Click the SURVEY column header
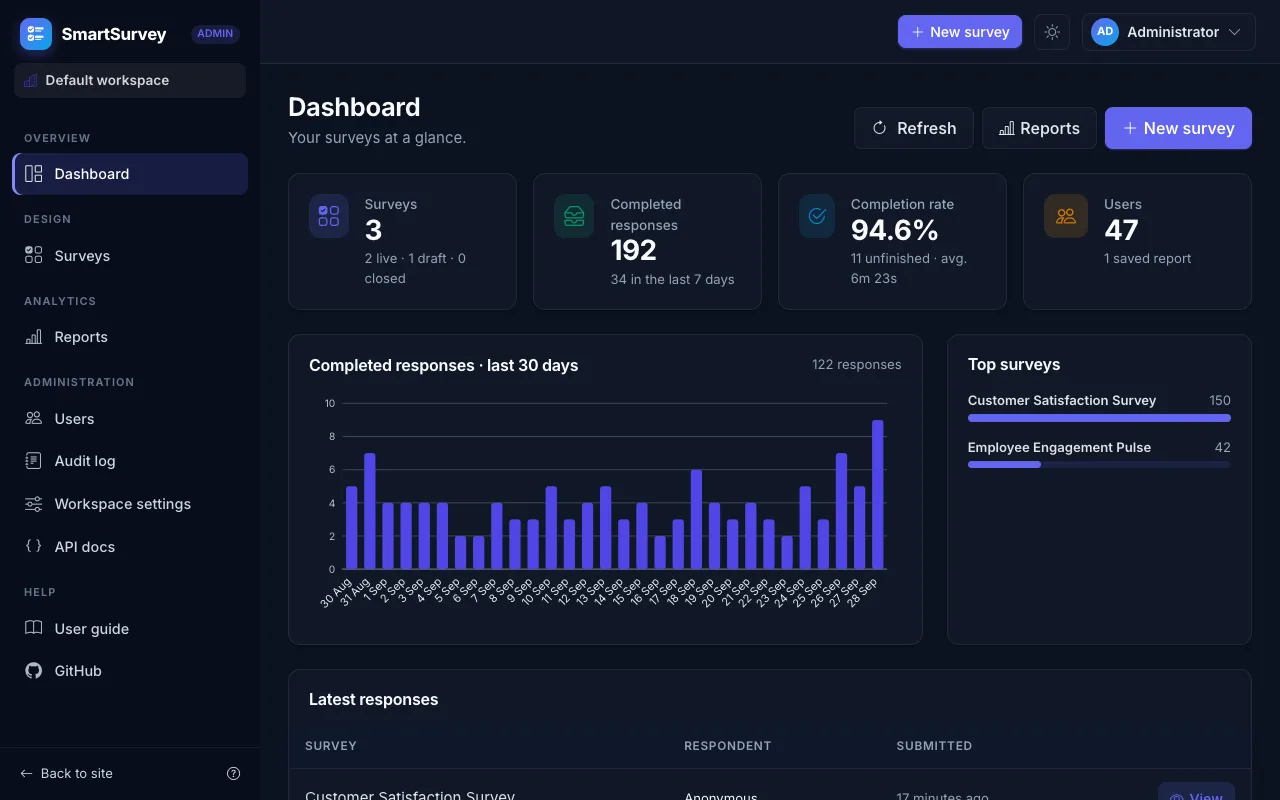 pyautogui.click(x=331, y=746)
